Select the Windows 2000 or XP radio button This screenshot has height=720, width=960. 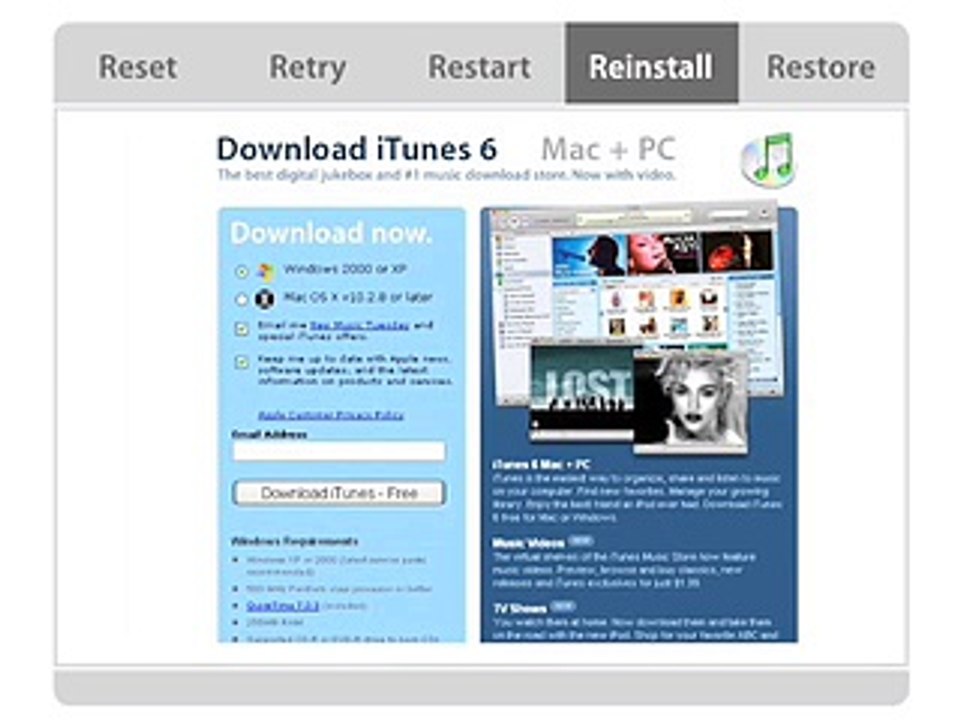click(242, 271)
